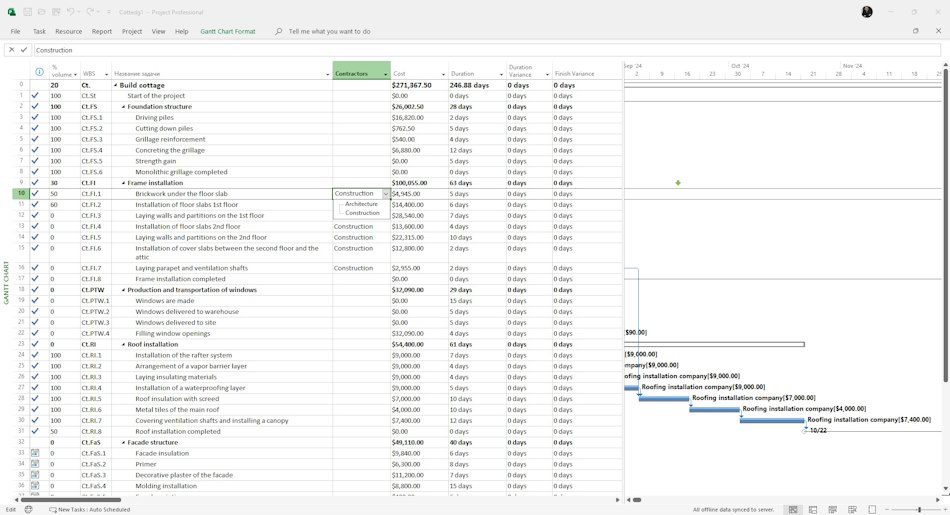Viewport: 950px width, 515px height.
Task: Choose Architecture from the dropdown list
Action: pos(361,204)
